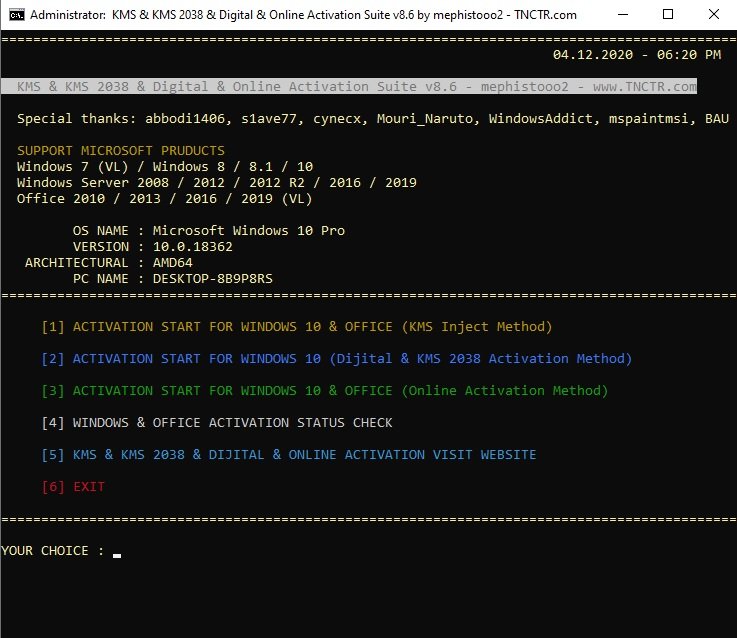Click the date and time at top right
This screenshot has width=737, height=638.
pyautogui.click(x=636, y=54)
